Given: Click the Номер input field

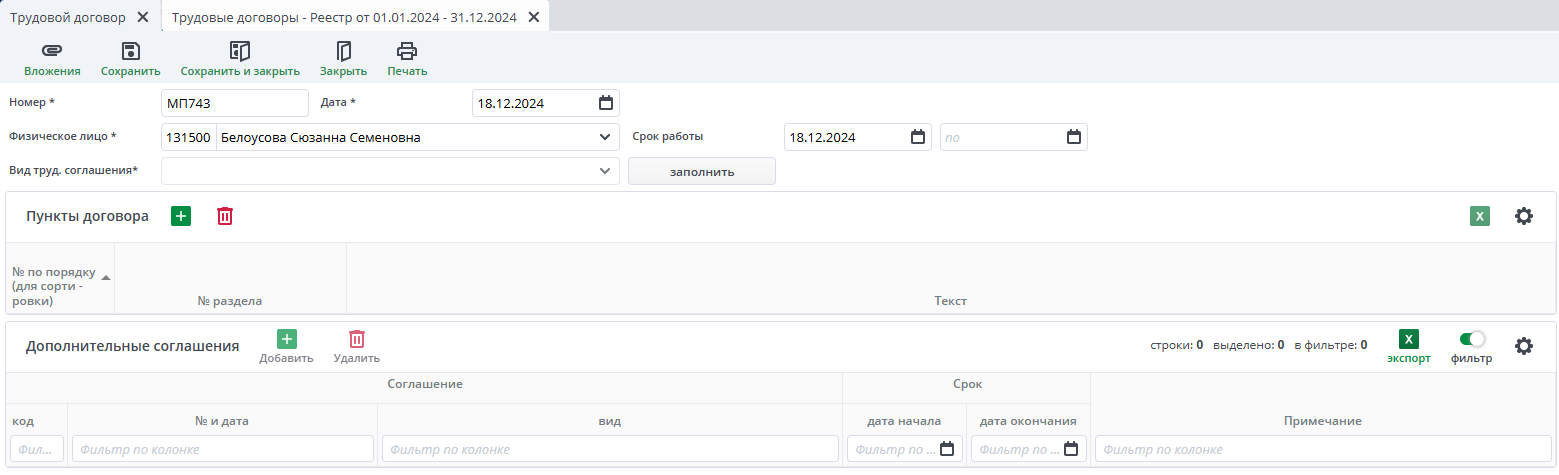Looking at the screenshot, I should coord(235,102).
